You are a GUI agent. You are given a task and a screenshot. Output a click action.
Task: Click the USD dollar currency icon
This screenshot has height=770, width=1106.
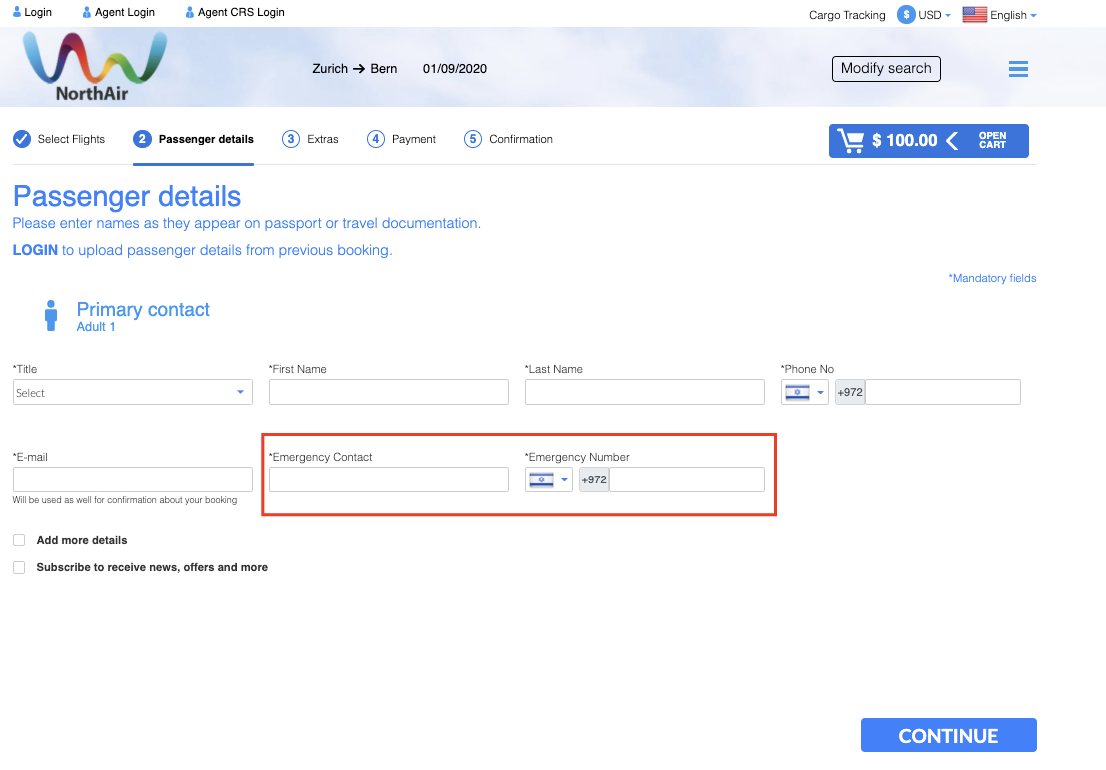pos(906,15)
